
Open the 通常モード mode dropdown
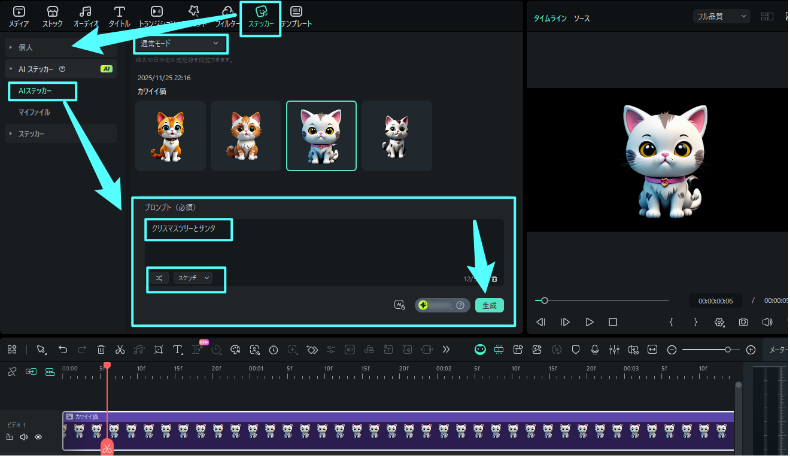coord(180,44)
